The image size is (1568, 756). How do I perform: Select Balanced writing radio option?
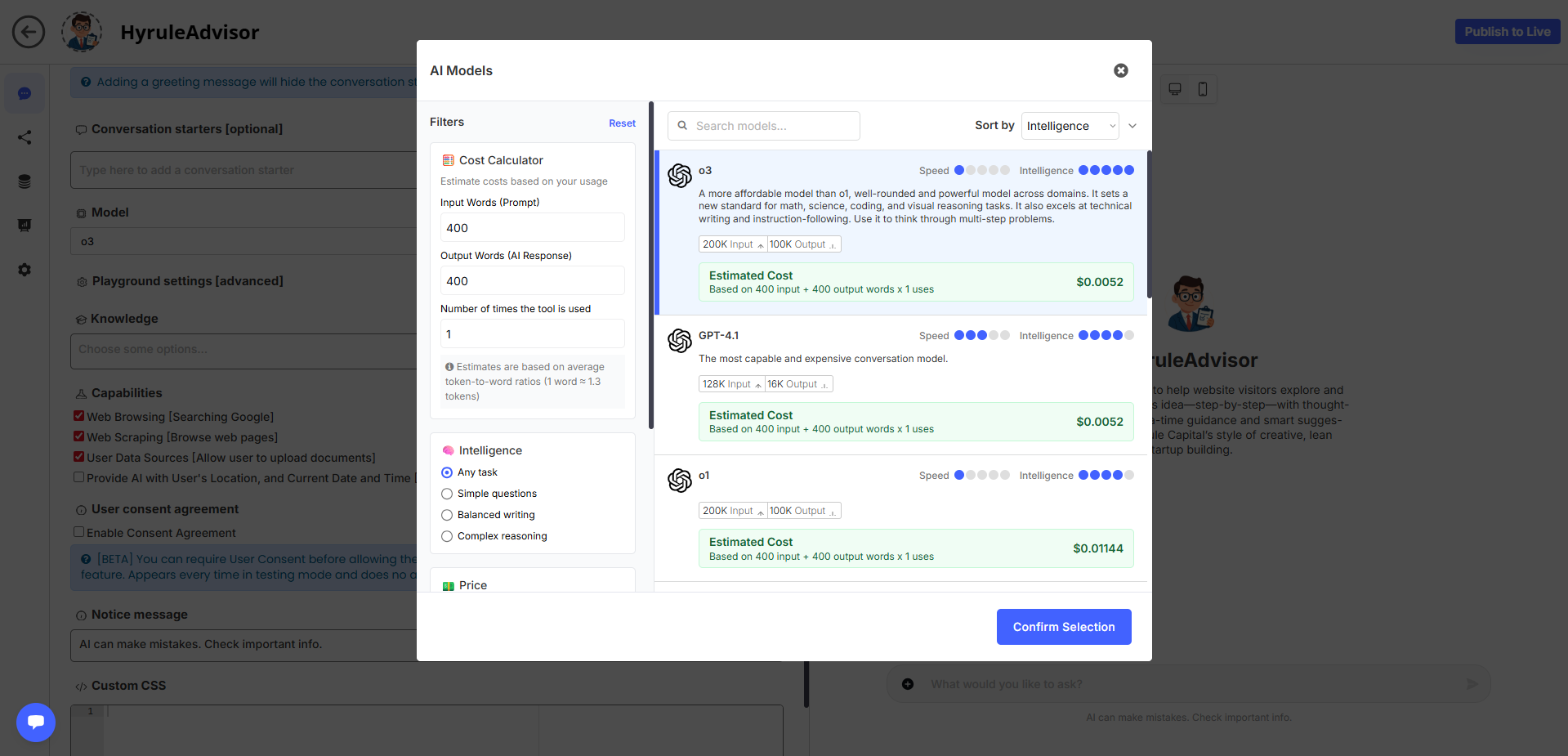(x=447, y=515)
